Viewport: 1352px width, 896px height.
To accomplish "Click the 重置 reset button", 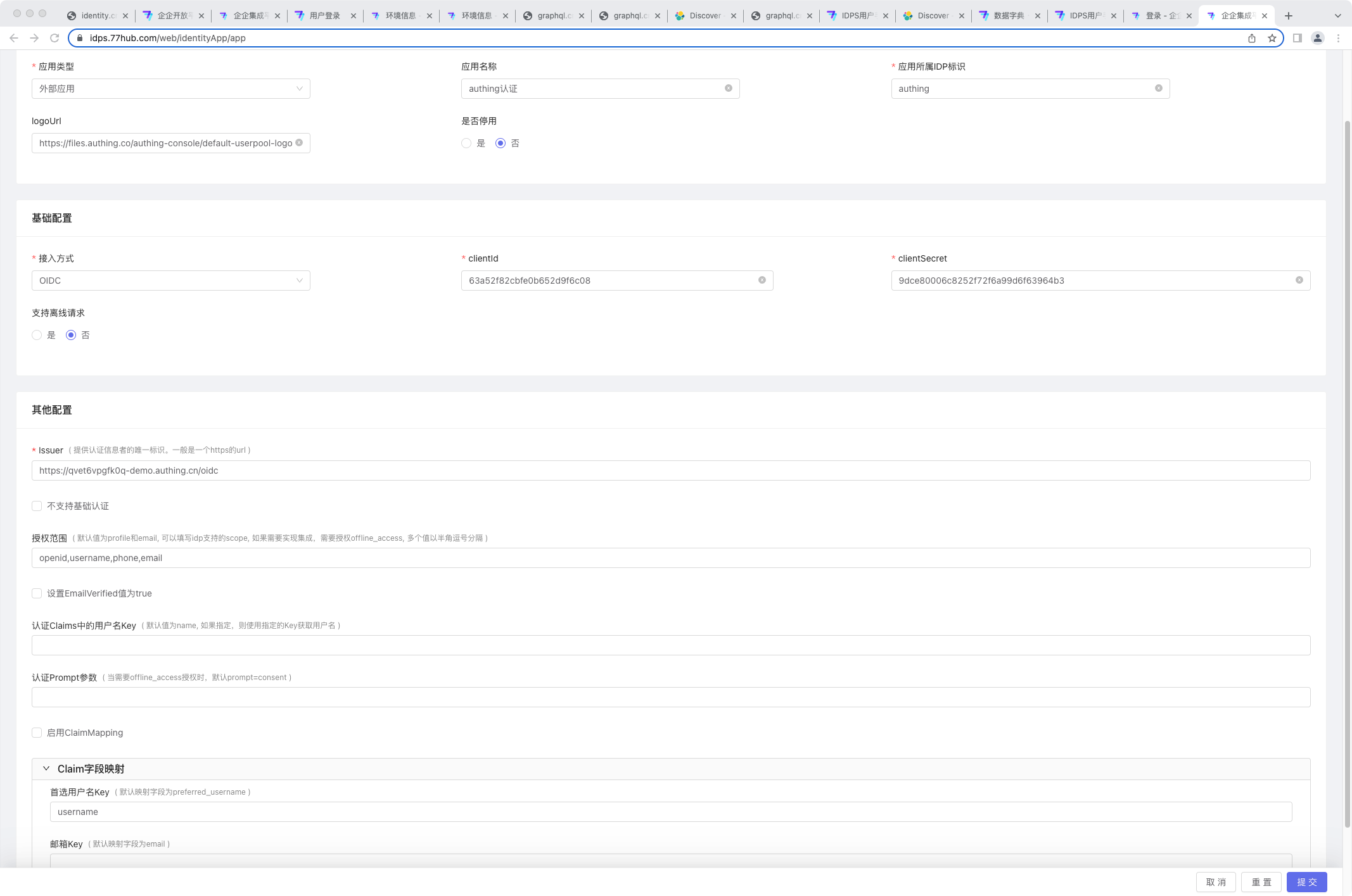I will pos(1261,882).
